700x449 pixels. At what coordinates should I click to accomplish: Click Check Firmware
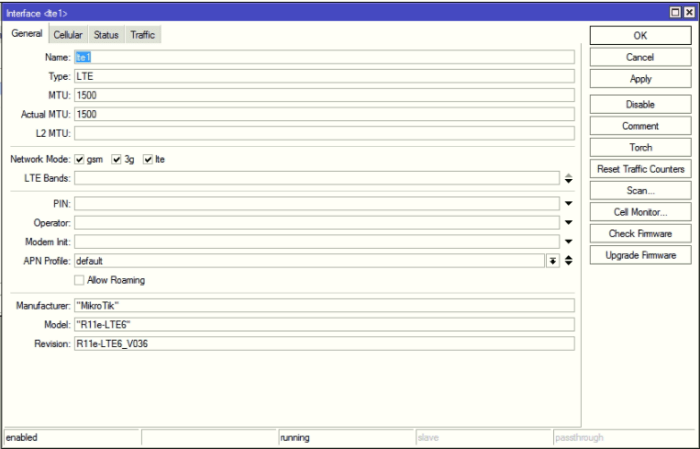640,233
